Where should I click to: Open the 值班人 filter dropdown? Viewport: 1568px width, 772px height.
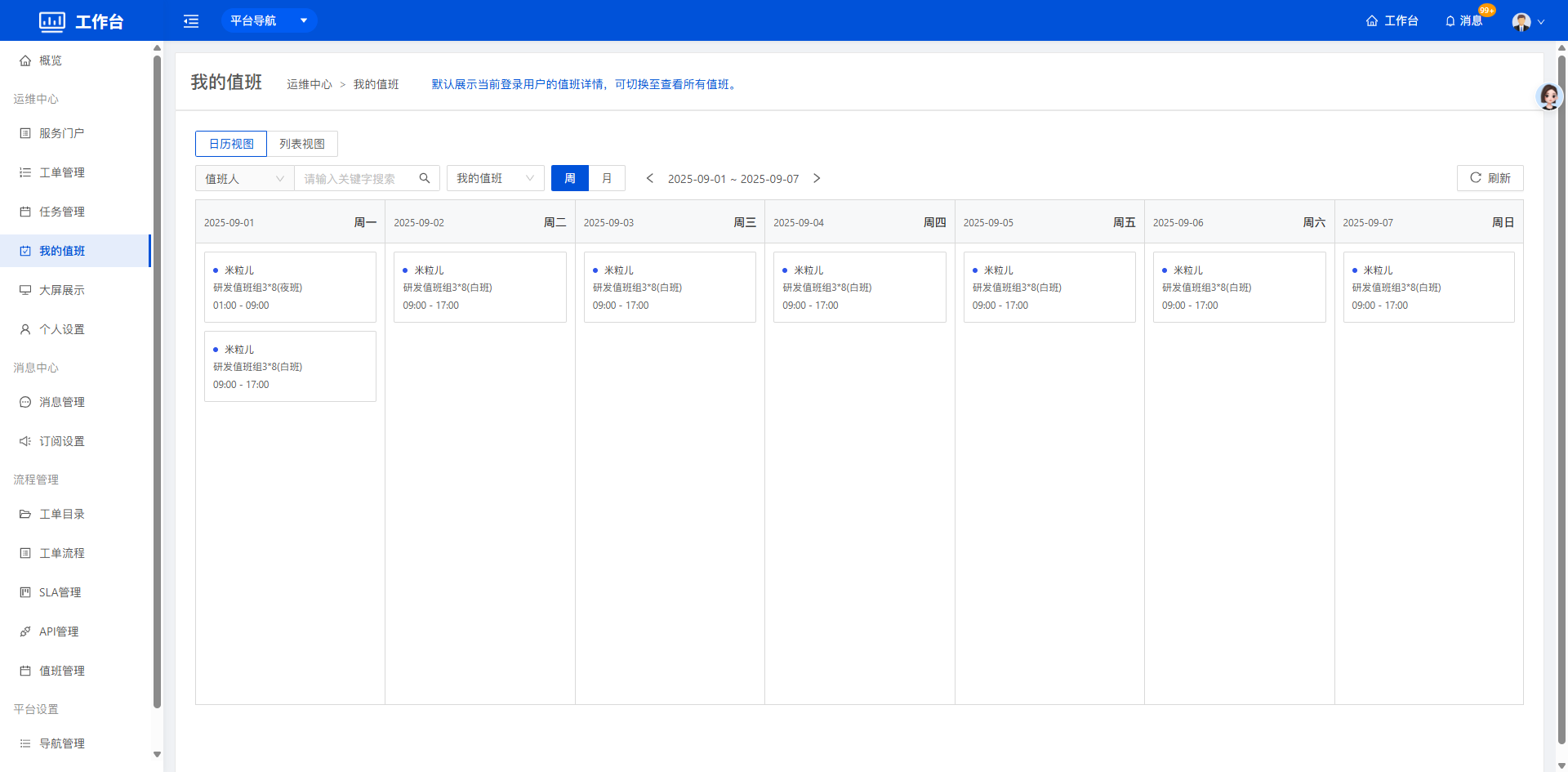click(244, 178)
